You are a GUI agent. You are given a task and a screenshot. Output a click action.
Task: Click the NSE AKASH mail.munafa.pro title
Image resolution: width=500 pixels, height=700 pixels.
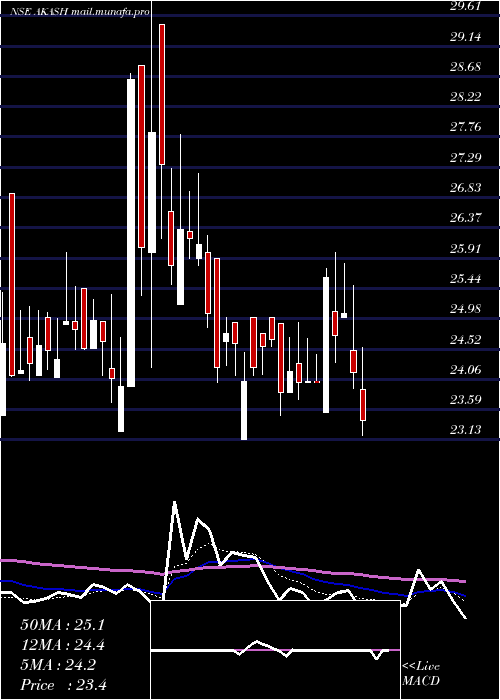click(x=80, y=12)
